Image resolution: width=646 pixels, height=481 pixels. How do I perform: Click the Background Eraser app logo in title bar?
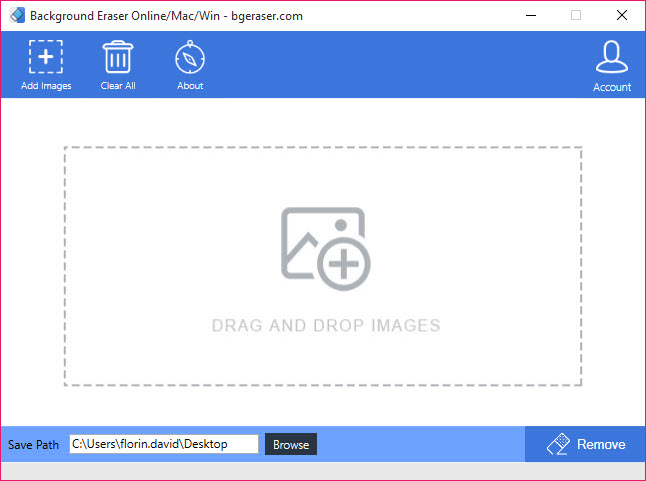(x=17, y=16)
